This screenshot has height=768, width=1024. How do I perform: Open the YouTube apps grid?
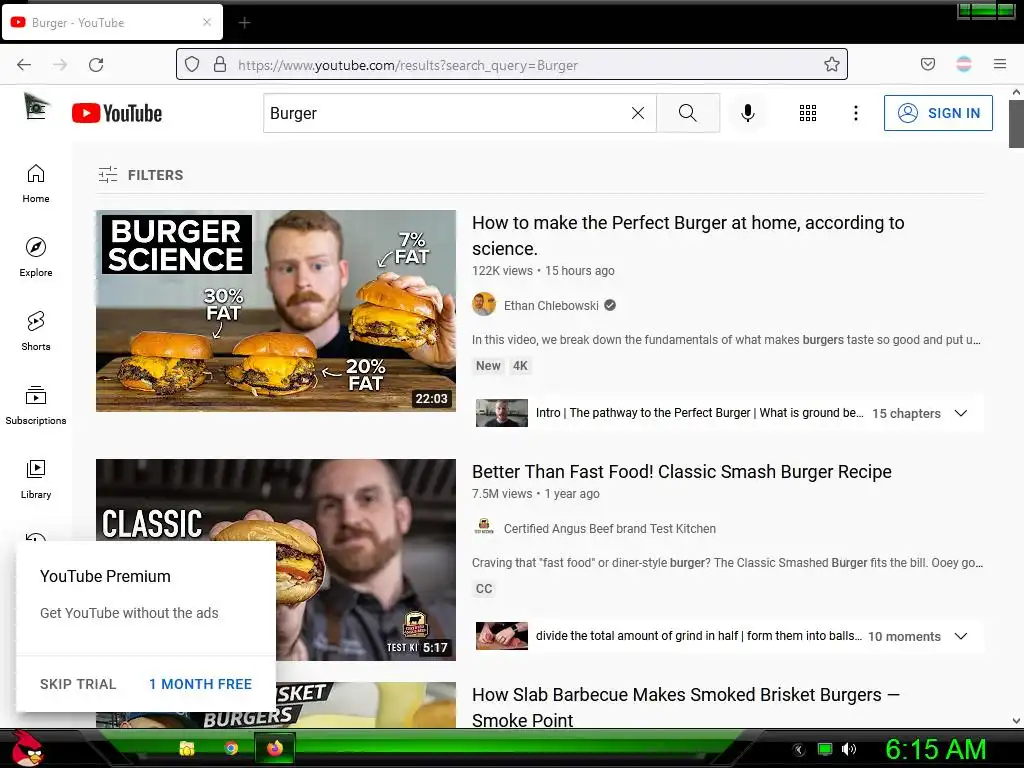tap(808, 113)
